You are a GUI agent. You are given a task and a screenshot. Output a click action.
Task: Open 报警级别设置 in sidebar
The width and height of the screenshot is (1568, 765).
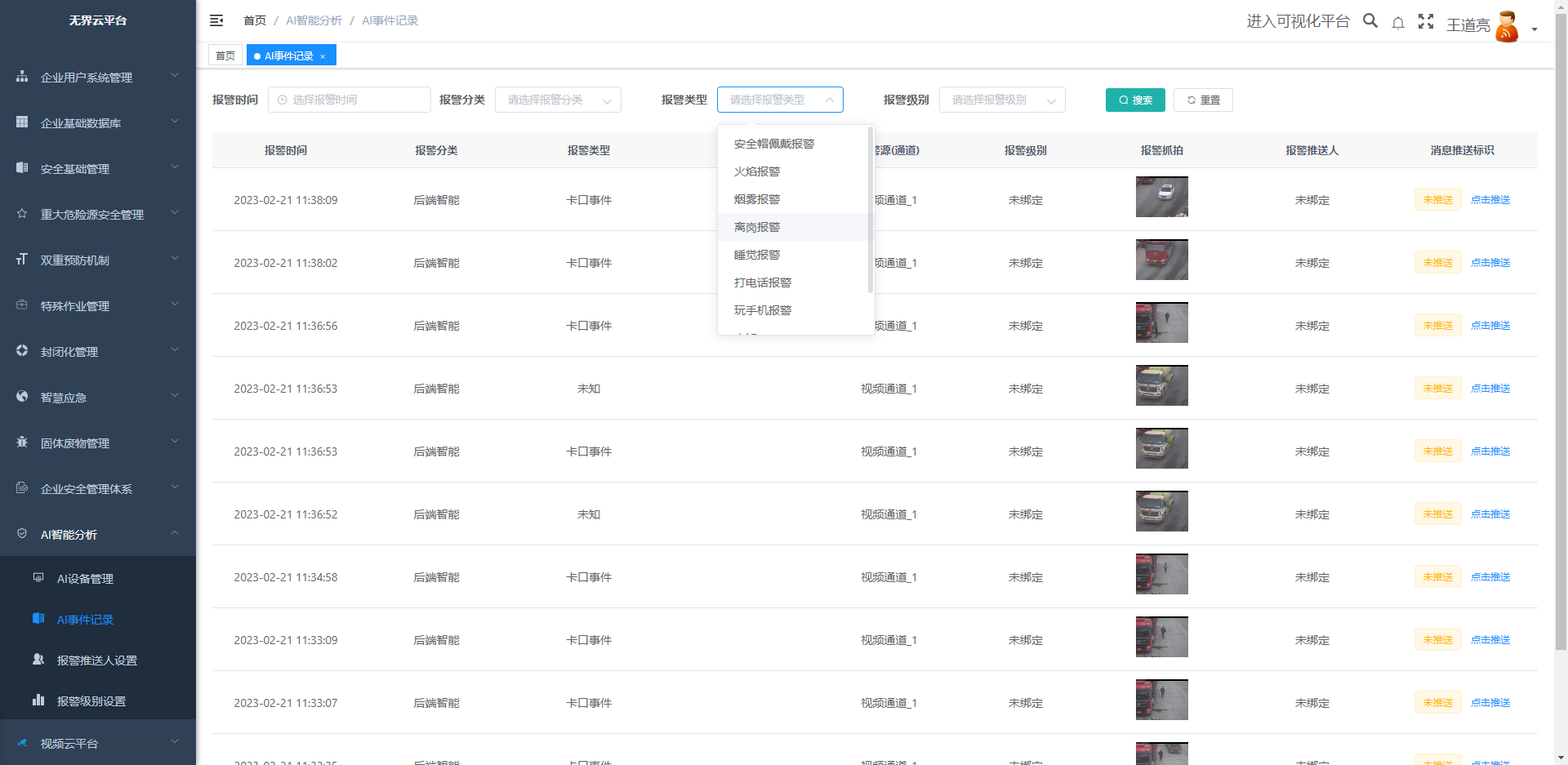click(91, 701)
